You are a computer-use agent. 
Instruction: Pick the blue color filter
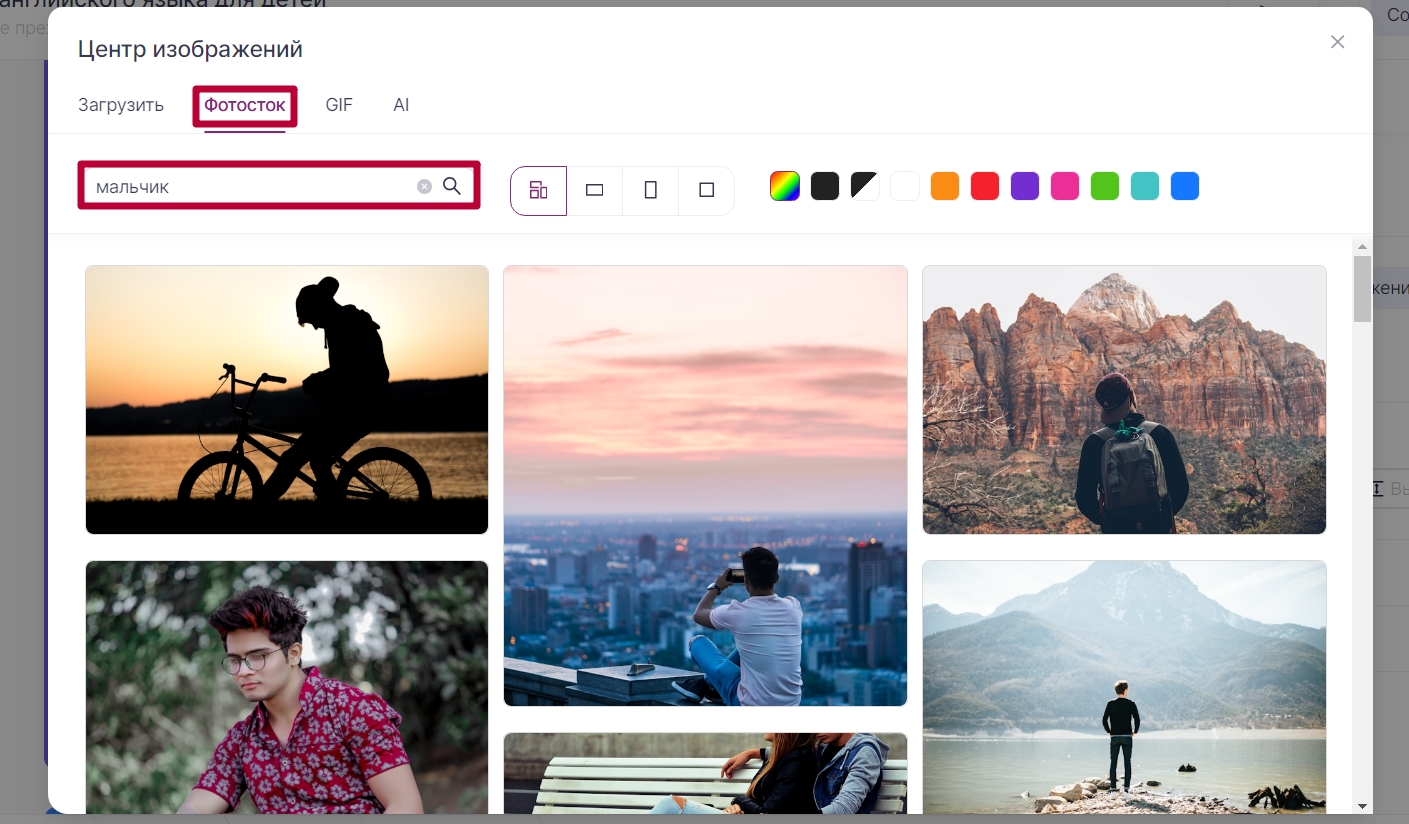click(1185, 186)
